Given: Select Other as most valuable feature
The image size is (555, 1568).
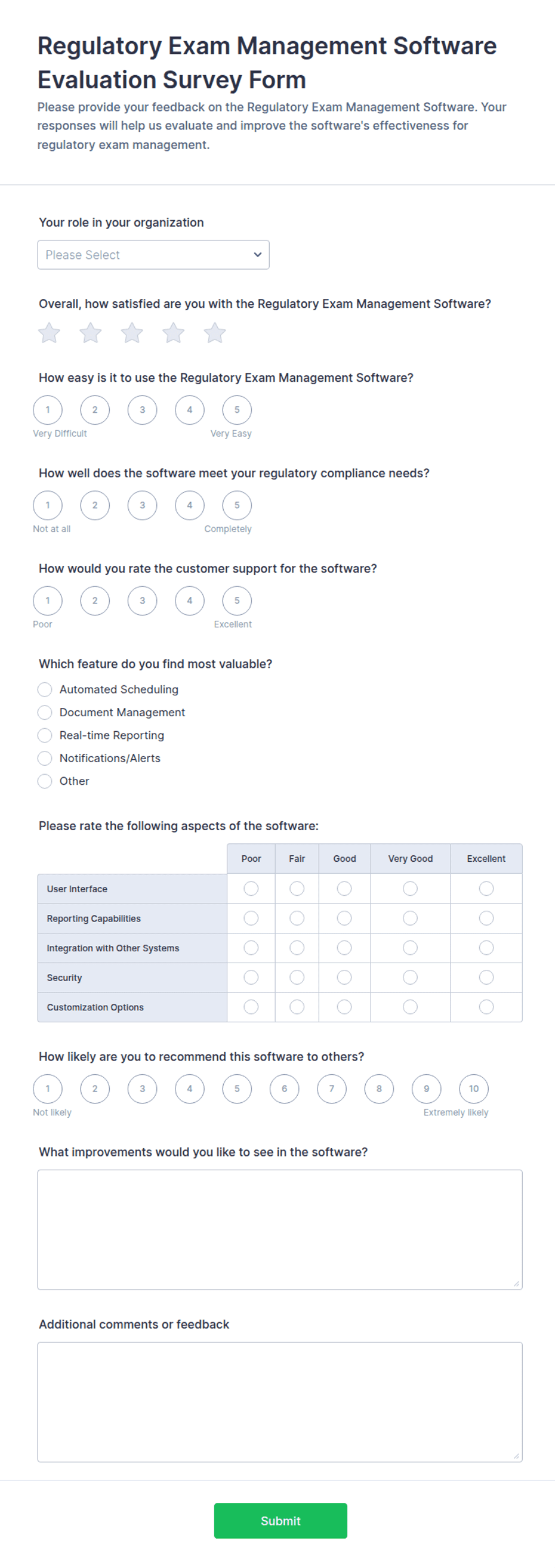Looking at the screenshot, I should coord(45,781).
